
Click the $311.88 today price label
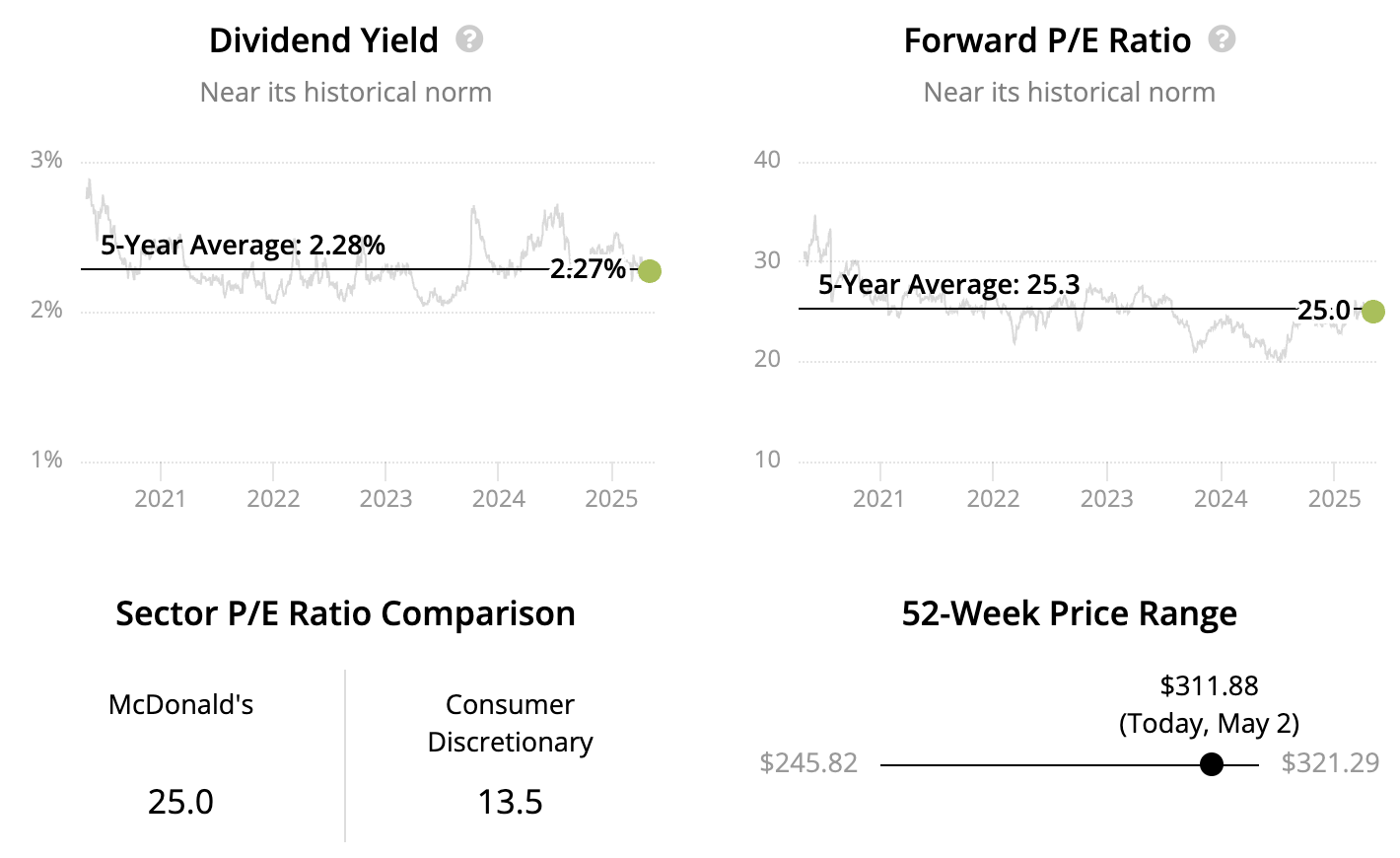[1209, 685]
